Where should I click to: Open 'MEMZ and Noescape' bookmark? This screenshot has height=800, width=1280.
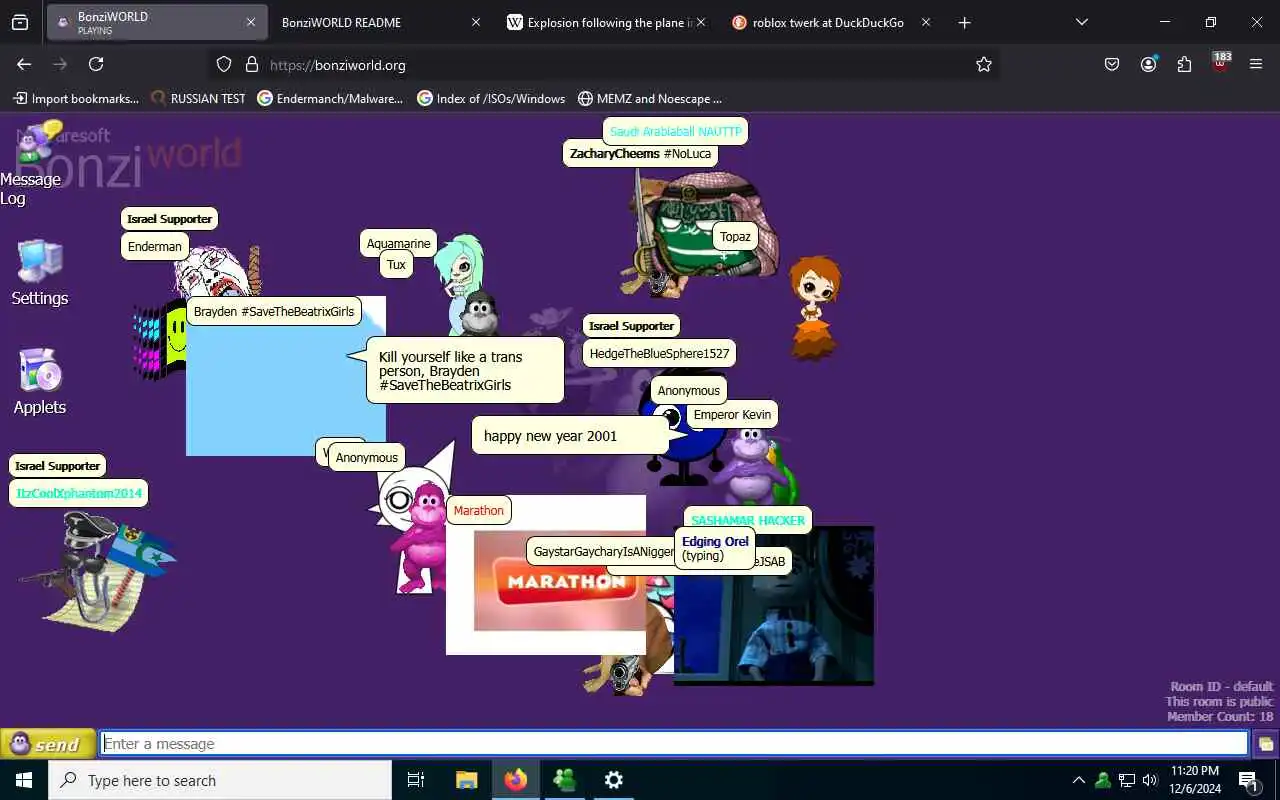point(650,98)
